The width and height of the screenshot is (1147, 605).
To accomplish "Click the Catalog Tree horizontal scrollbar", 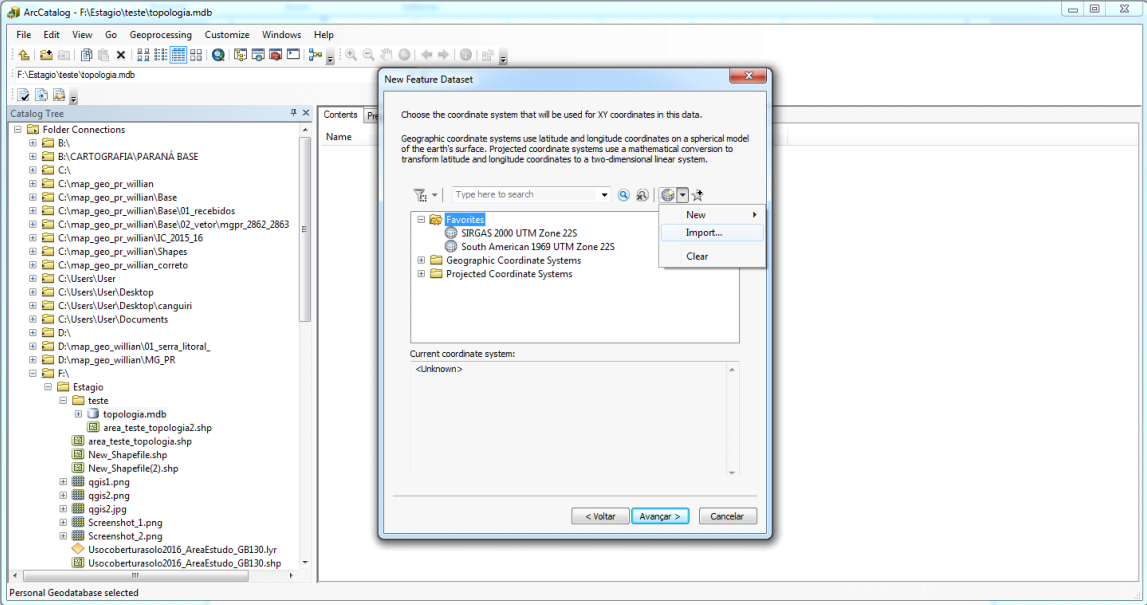I will click(134, 576).
